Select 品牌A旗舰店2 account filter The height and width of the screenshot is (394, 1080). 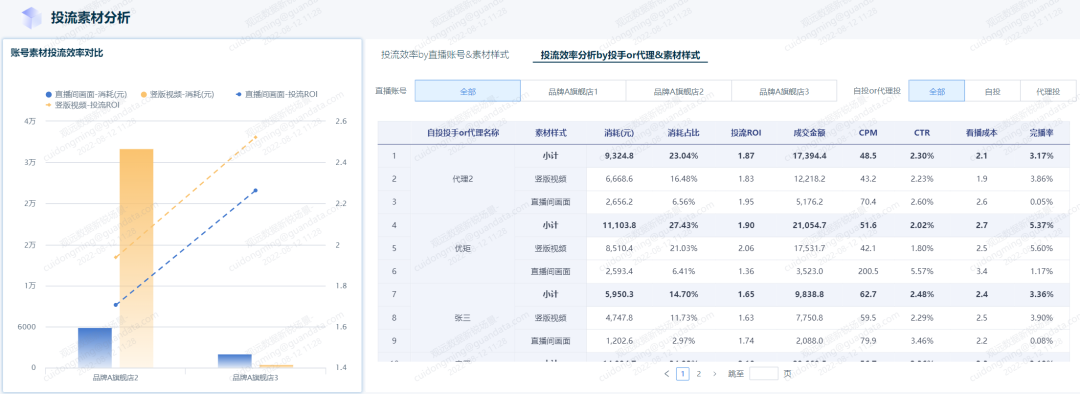click(678, 91)
